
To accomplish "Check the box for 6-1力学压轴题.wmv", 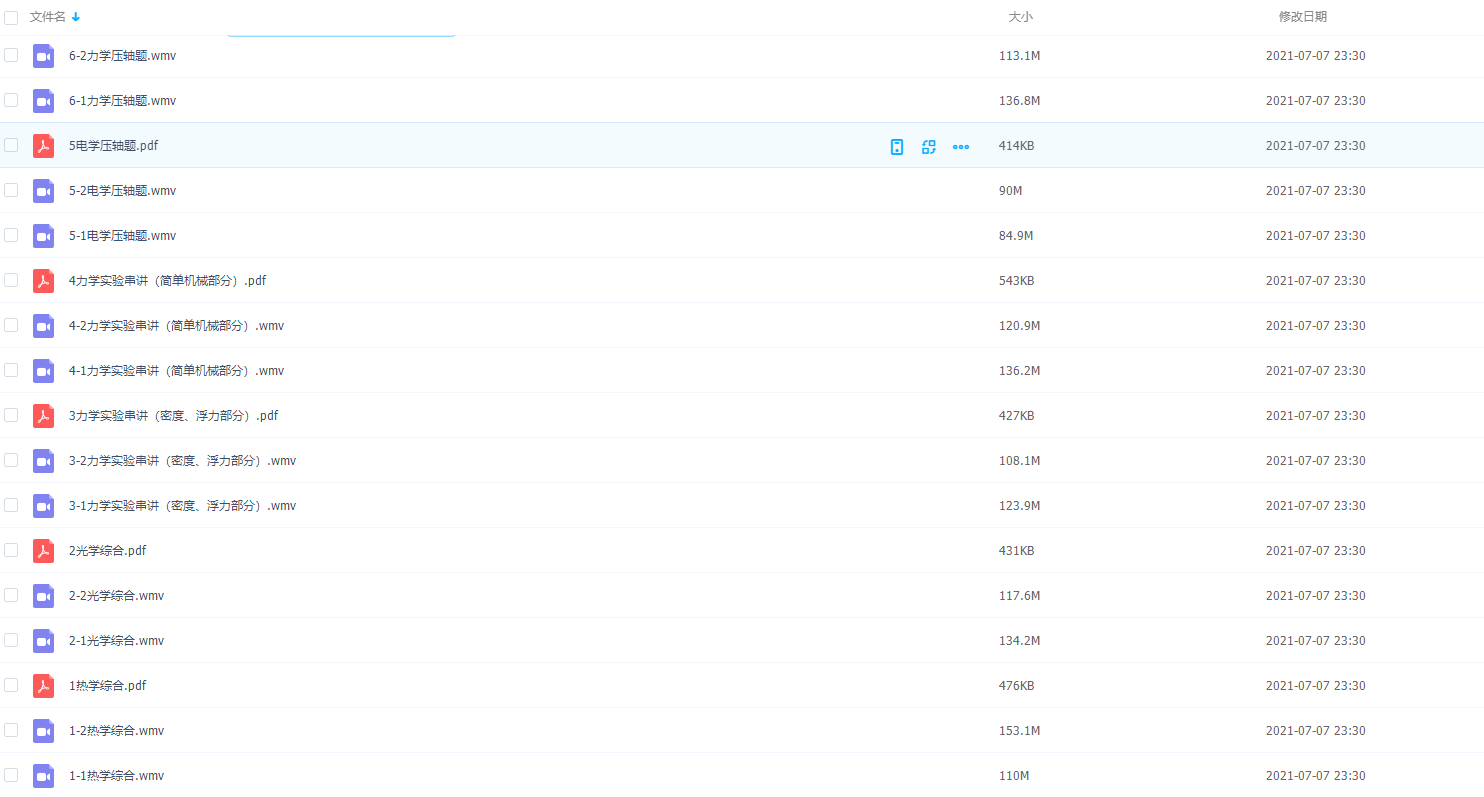I will click(11, 100).
